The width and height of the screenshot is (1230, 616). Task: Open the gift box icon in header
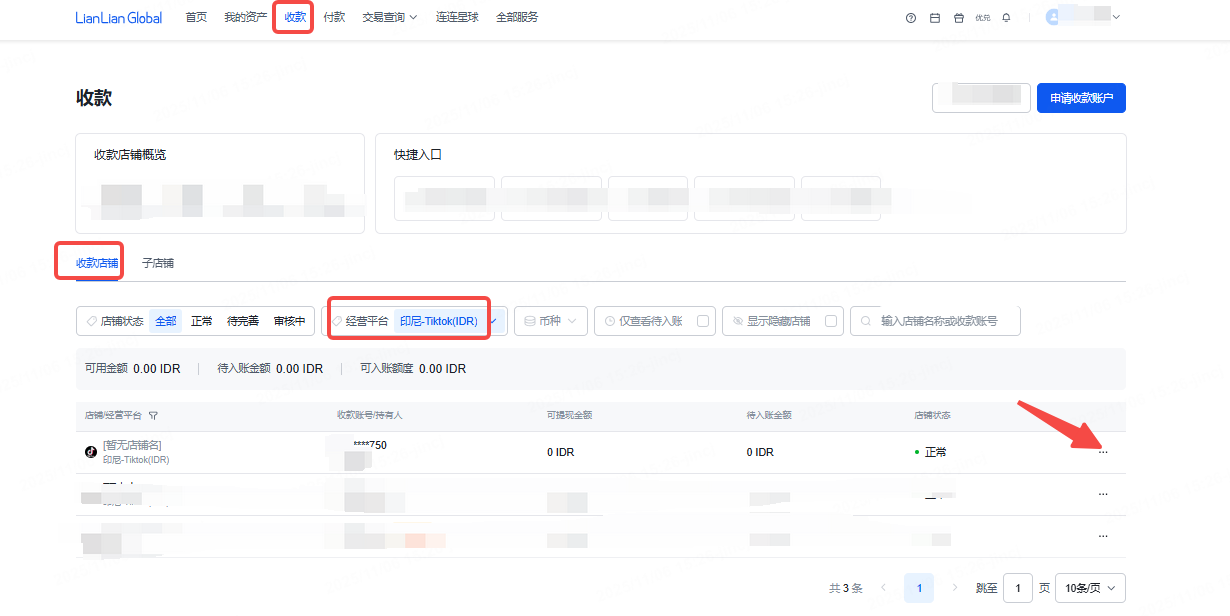pyautogui.click(x=958, y=18)
